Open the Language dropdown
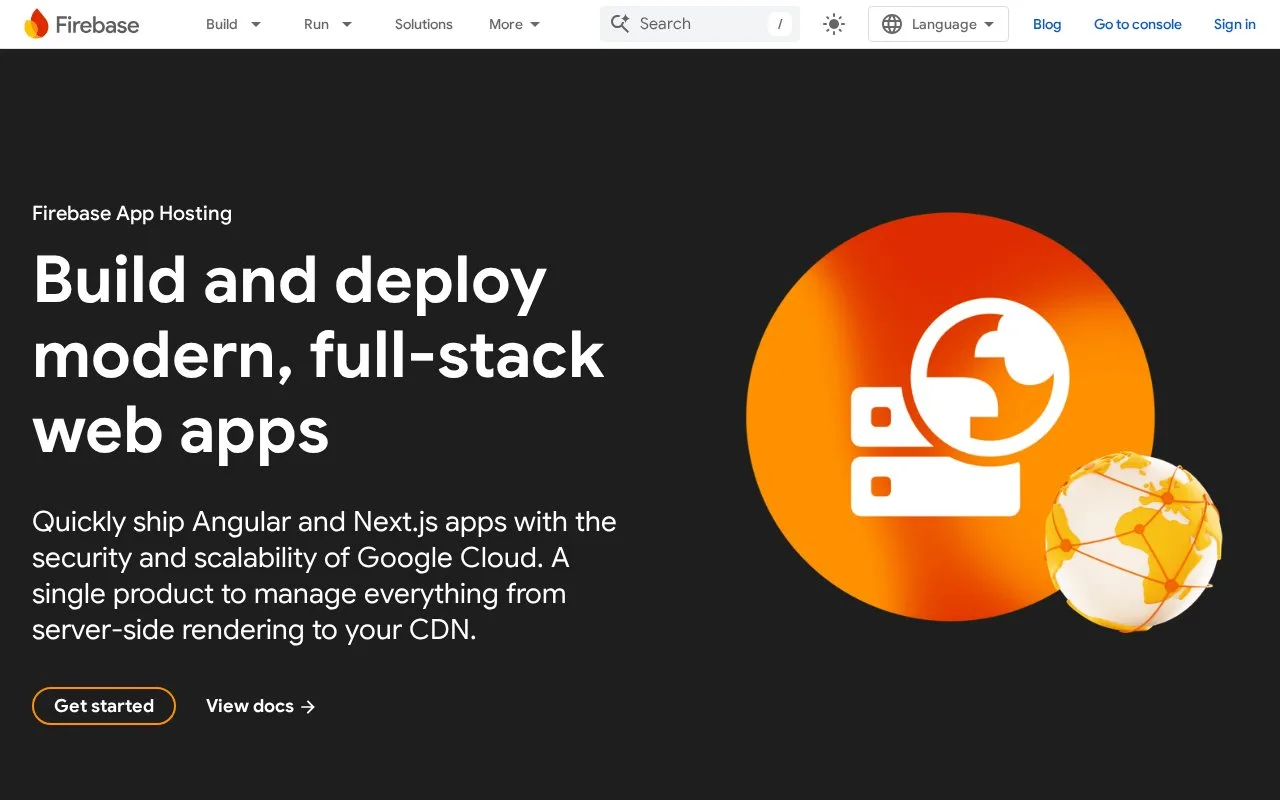Image resolution: width=1280 pixels, height=800 pixels. [938, 24]
